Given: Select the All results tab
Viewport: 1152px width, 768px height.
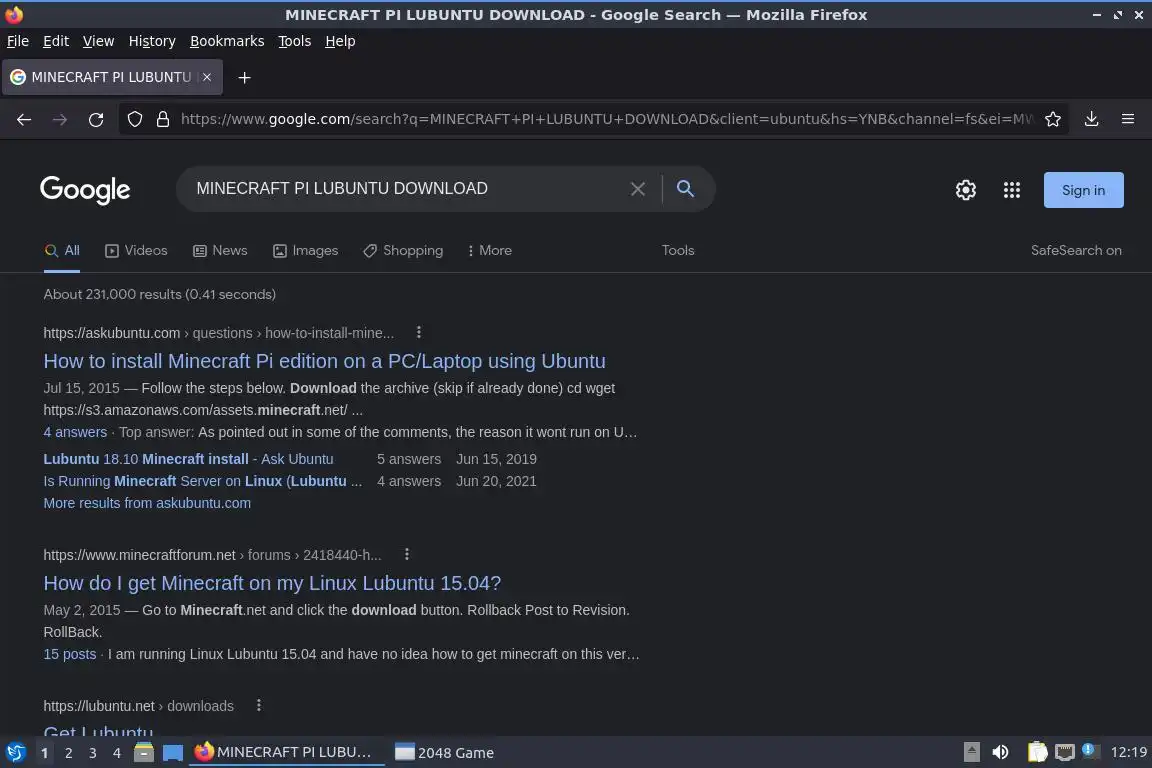Looking at the screenshot, I should coord(62,251).
